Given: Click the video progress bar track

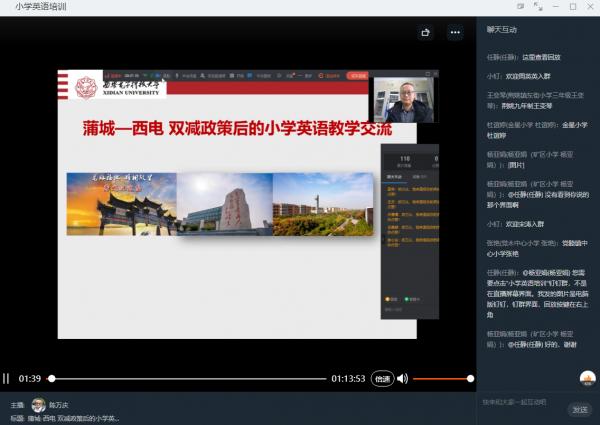Looking at the screenshot, I should (190, 379).
